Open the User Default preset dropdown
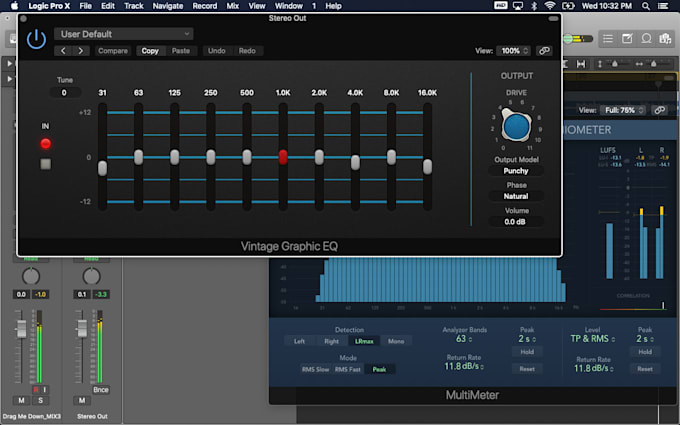The width and height of the screenshot is (680, 425). 124,34
